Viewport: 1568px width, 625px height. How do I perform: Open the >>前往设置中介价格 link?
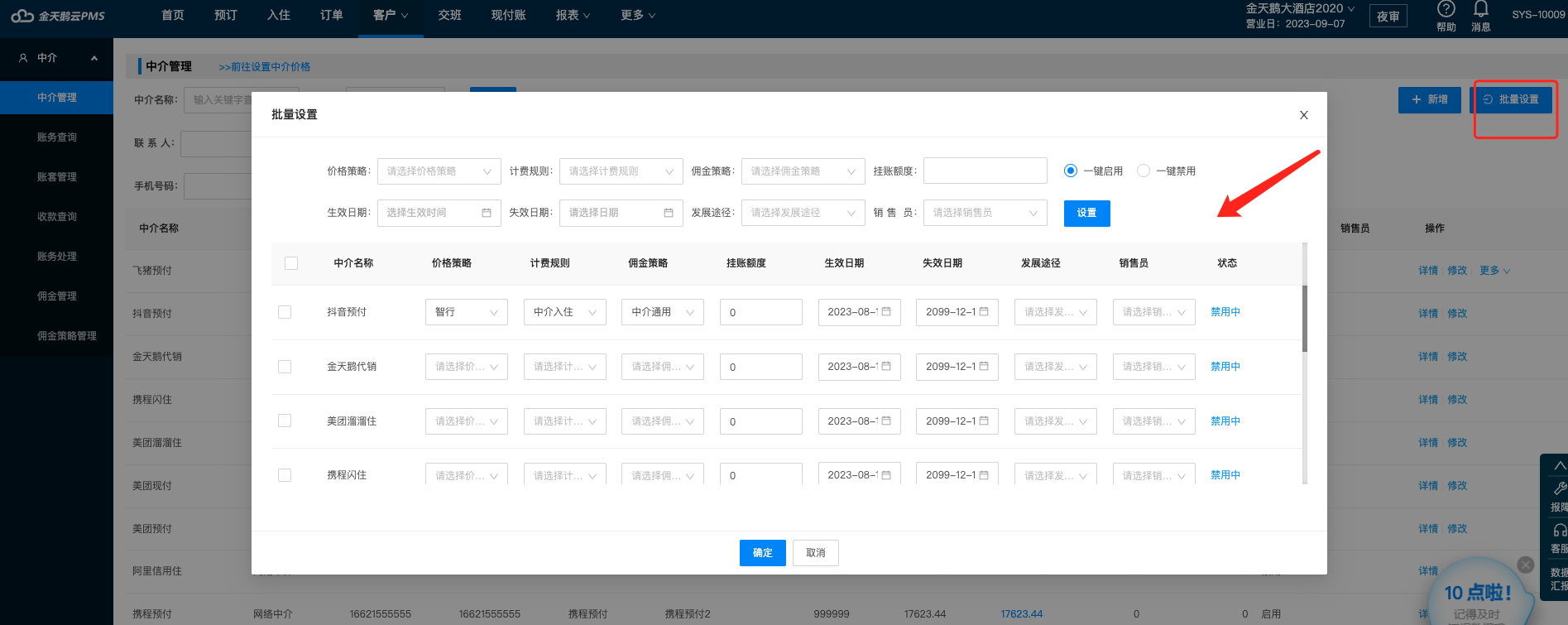click(265, 67)
